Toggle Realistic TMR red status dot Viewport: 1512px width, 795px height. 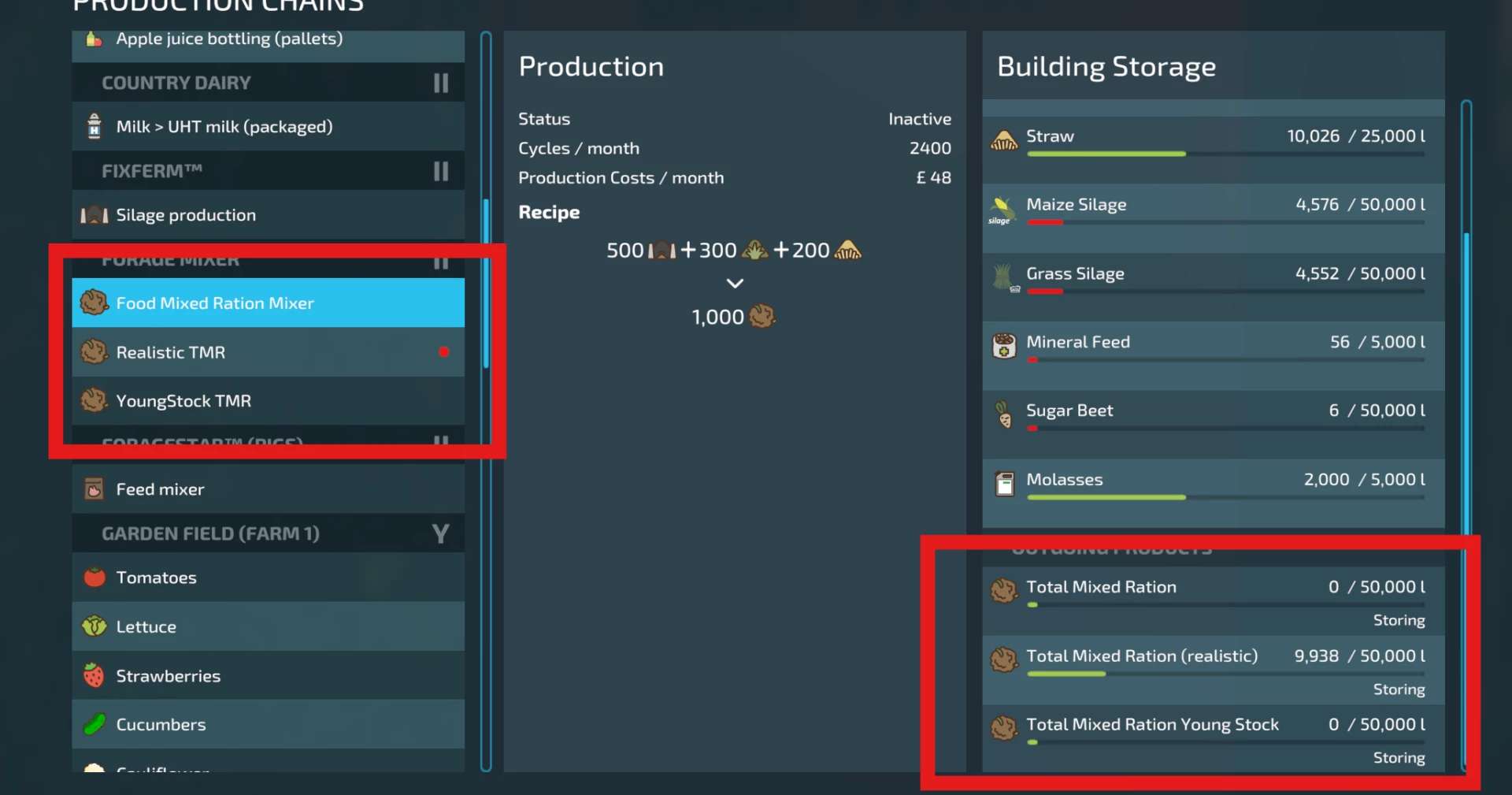click(x=444, y=352)
